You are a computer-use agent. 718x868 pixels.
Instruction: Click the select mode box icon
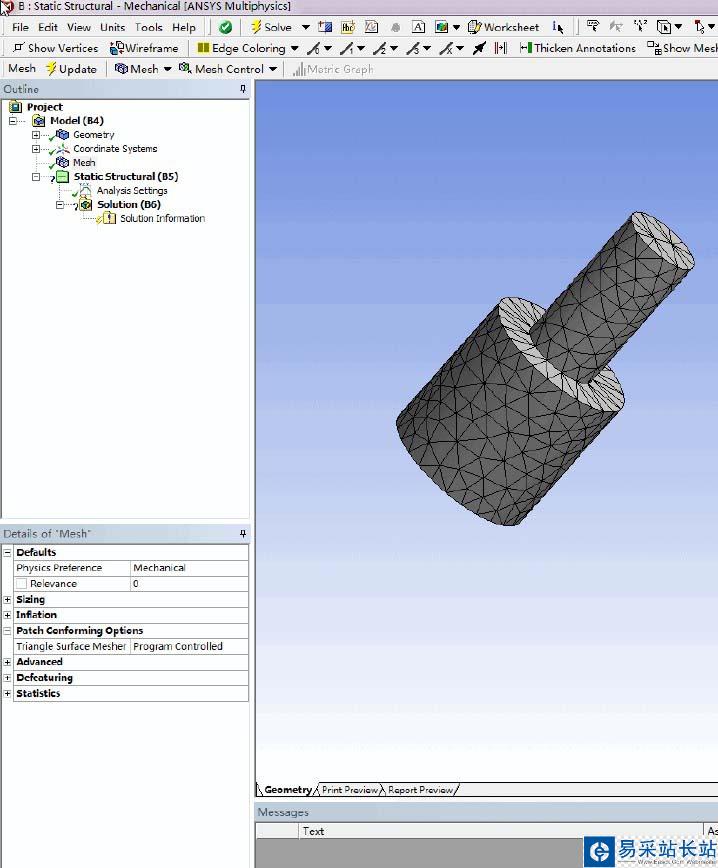click(663, 27)
